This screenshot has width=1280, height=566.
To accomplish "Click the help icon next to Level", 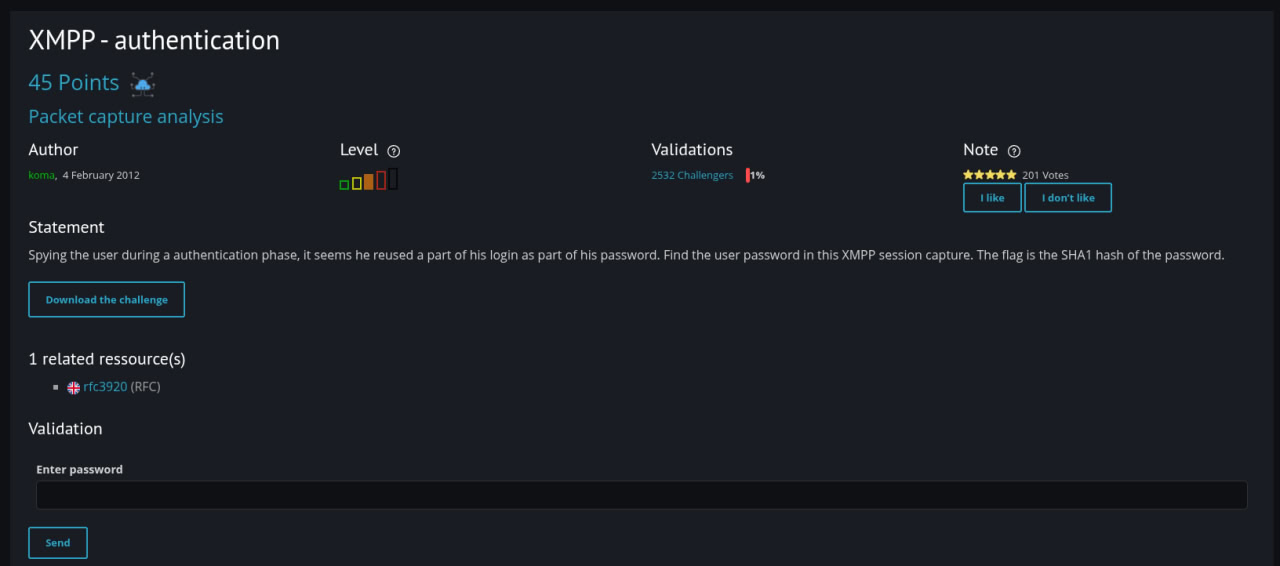I will point(394,151).
